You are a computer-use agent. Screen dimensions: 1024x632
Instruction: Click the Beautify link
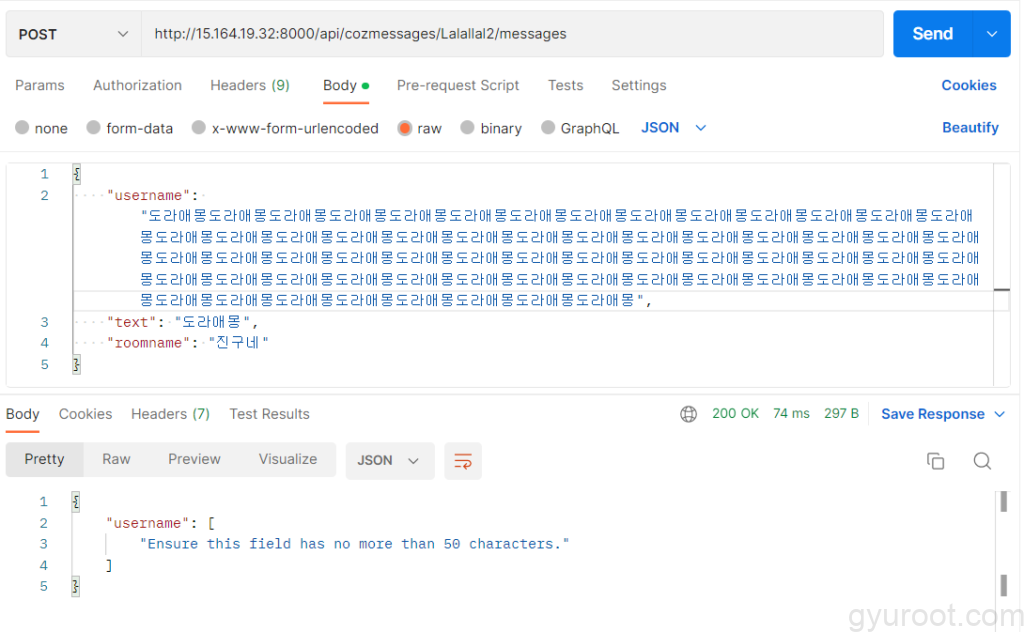point(970,128)
